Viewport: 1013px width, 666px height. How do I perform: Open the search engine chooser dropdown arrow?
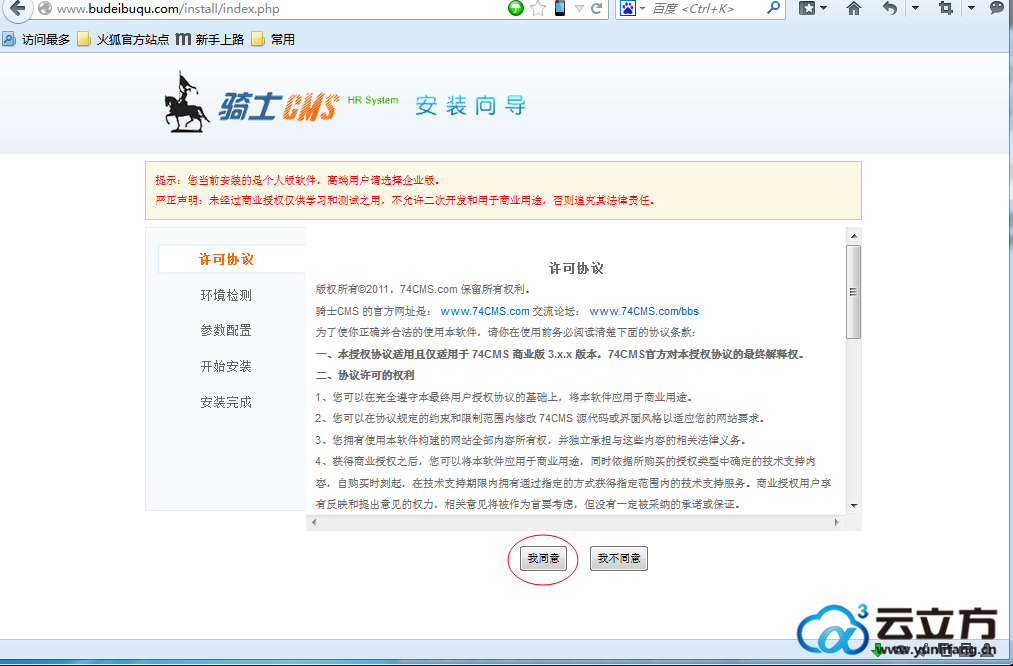(x=642, y=8)
